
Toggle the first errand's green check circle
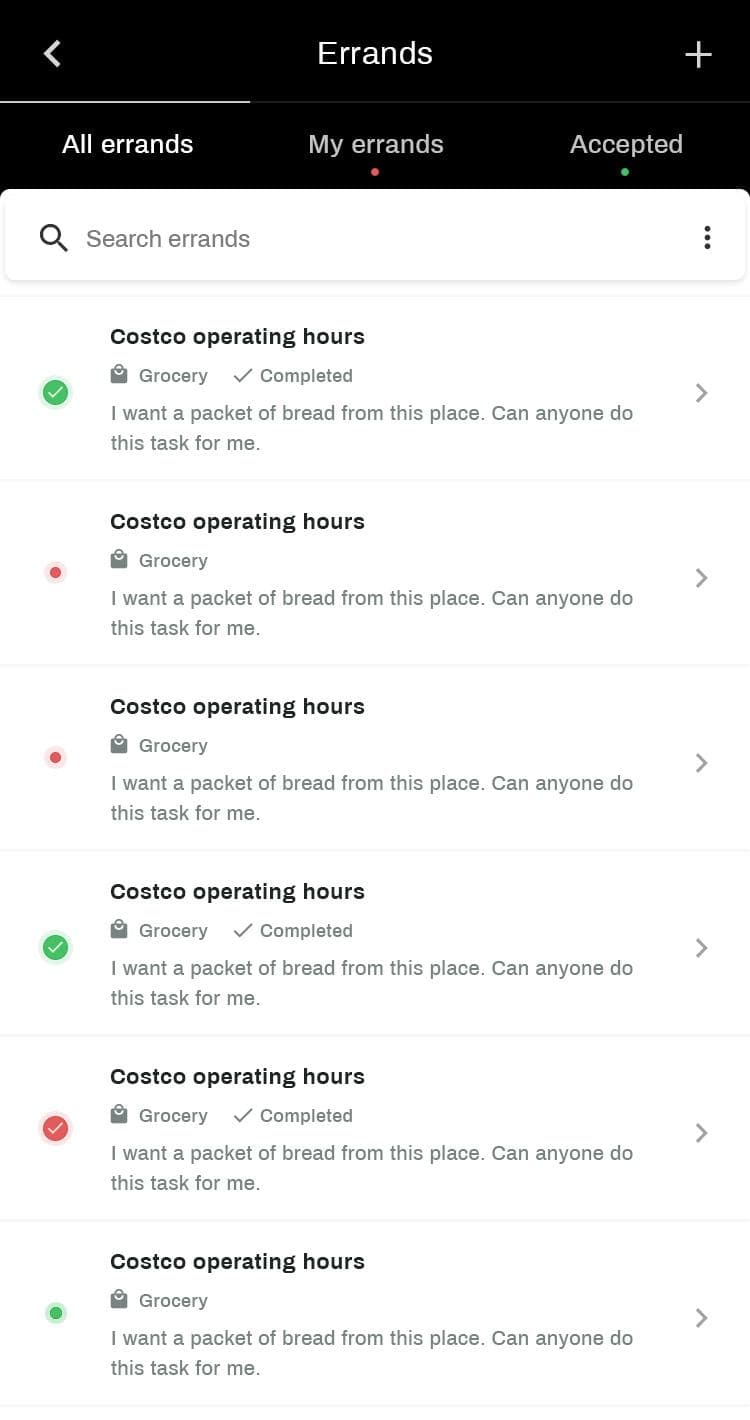56,392
